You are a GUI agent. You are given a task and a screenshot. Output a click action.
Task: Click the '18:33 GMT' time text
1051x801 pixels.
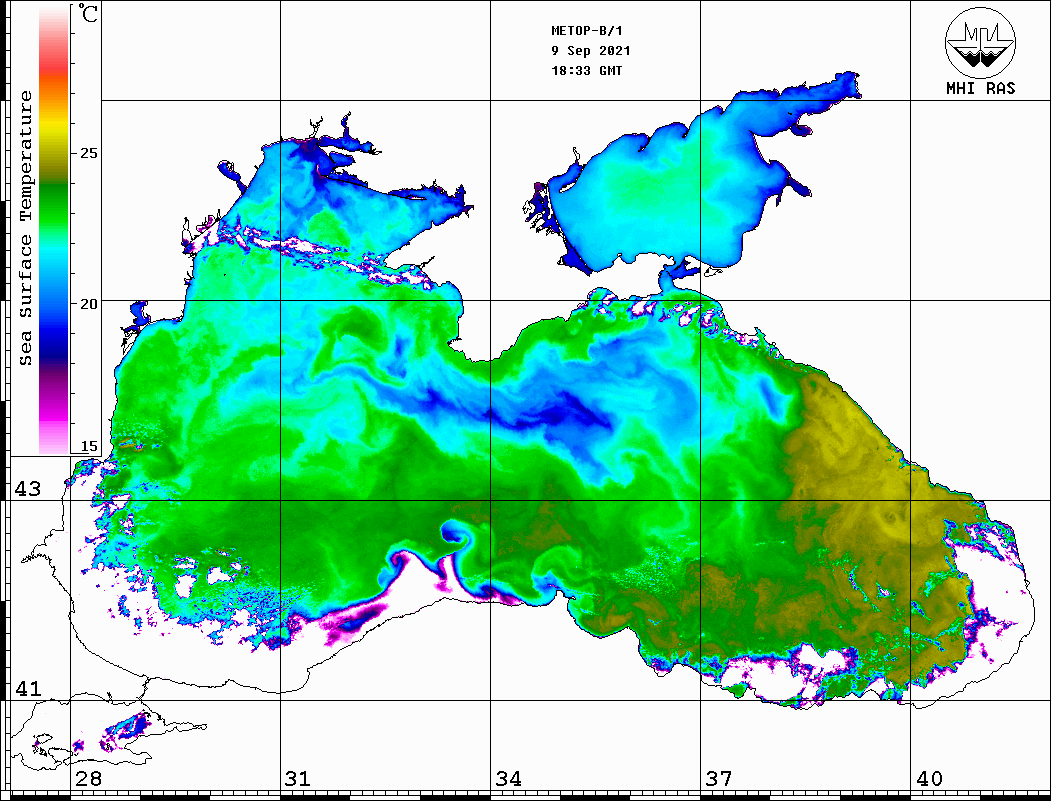coord(586,71)
